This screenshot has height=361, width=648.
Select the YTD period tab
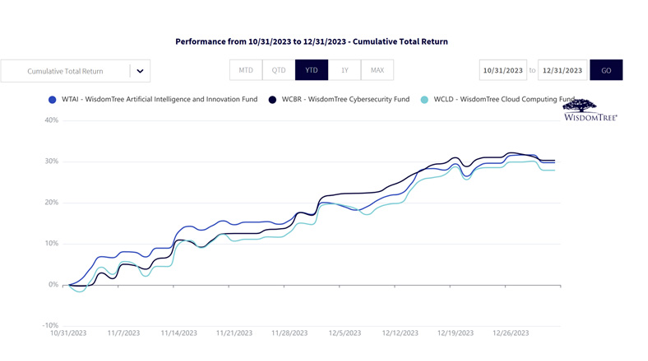tap(312, 70)
